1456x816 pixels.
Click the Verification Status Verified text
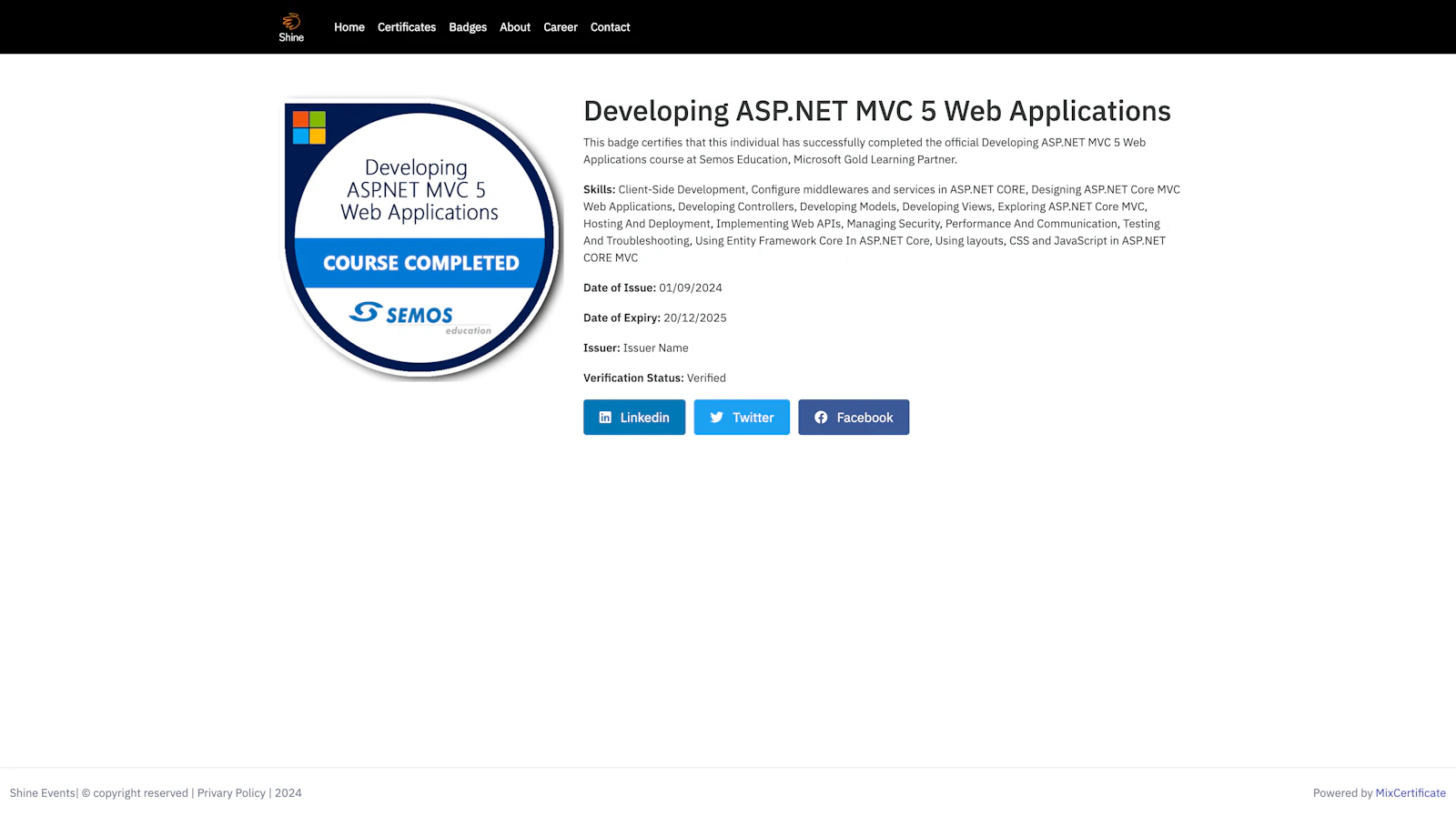[654, 378]
